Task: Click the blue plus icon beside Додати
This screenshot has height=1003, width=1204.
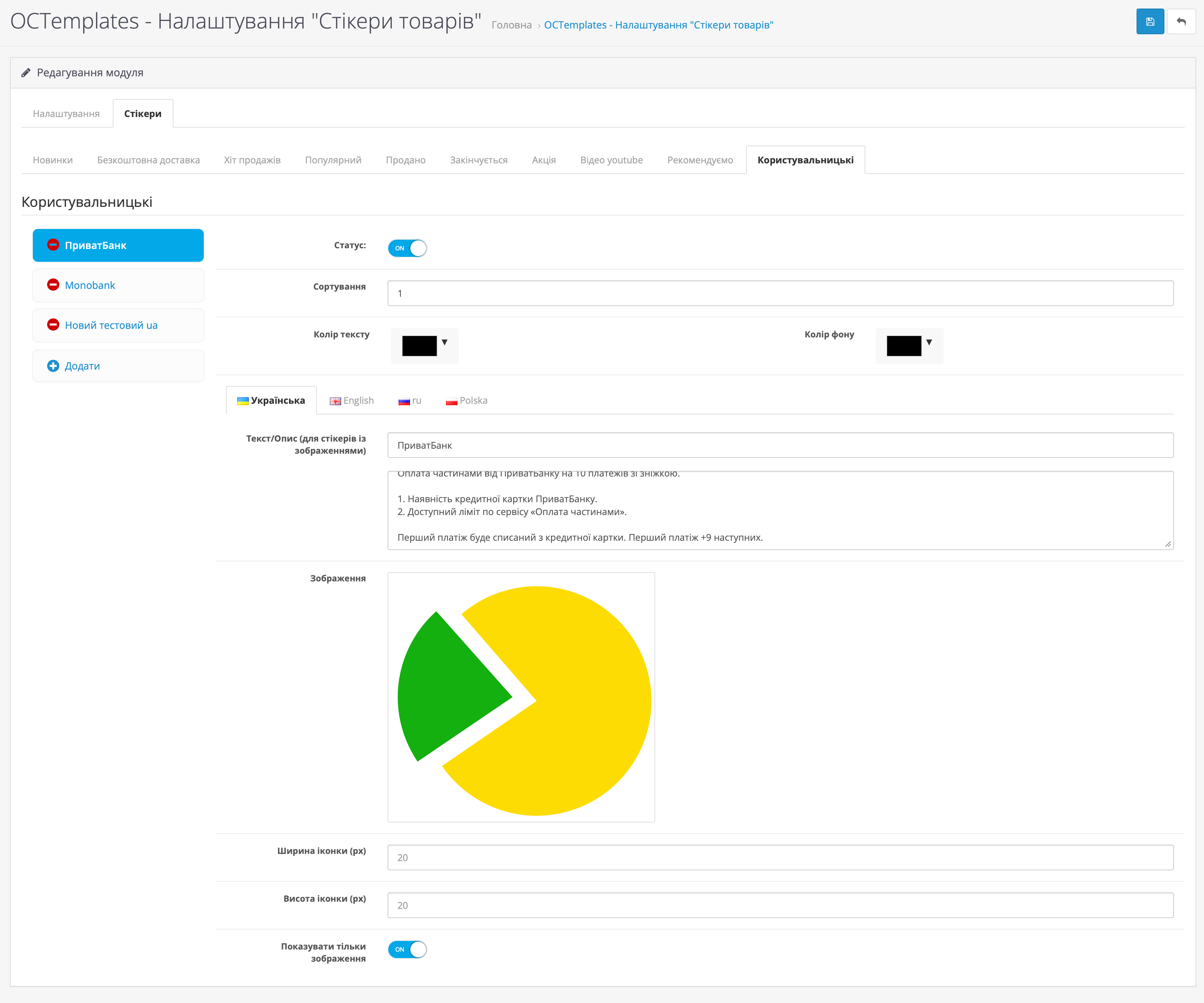Action: pos(53,366)
